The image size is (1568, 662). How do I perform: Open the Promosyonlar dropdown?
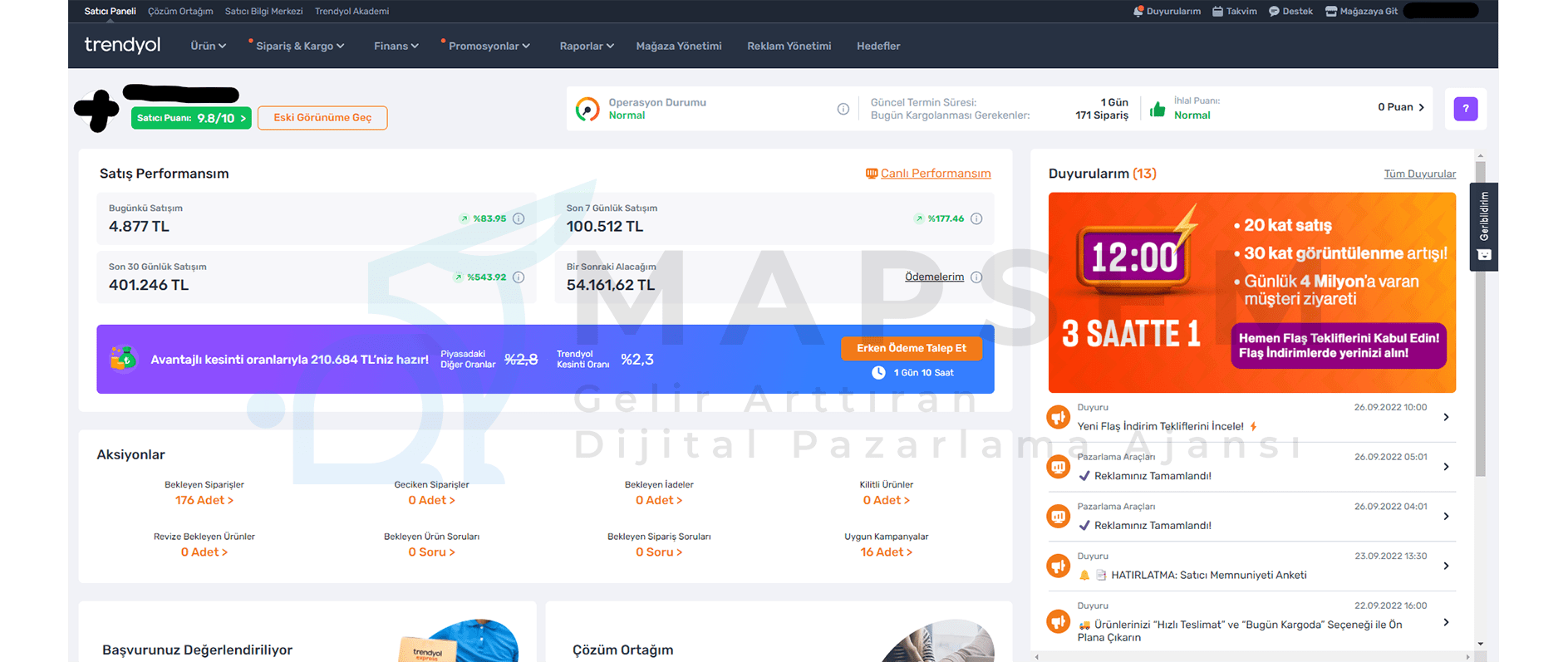point(489,46)
